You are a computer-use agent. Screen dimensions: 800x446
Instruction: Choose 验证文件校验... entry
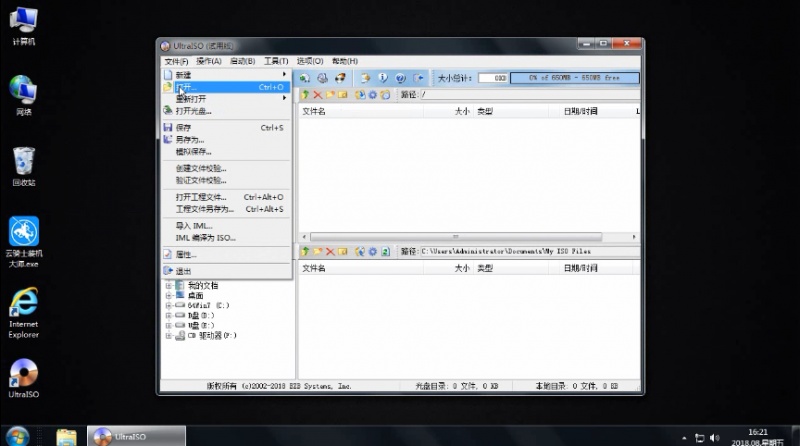[226, 181]
